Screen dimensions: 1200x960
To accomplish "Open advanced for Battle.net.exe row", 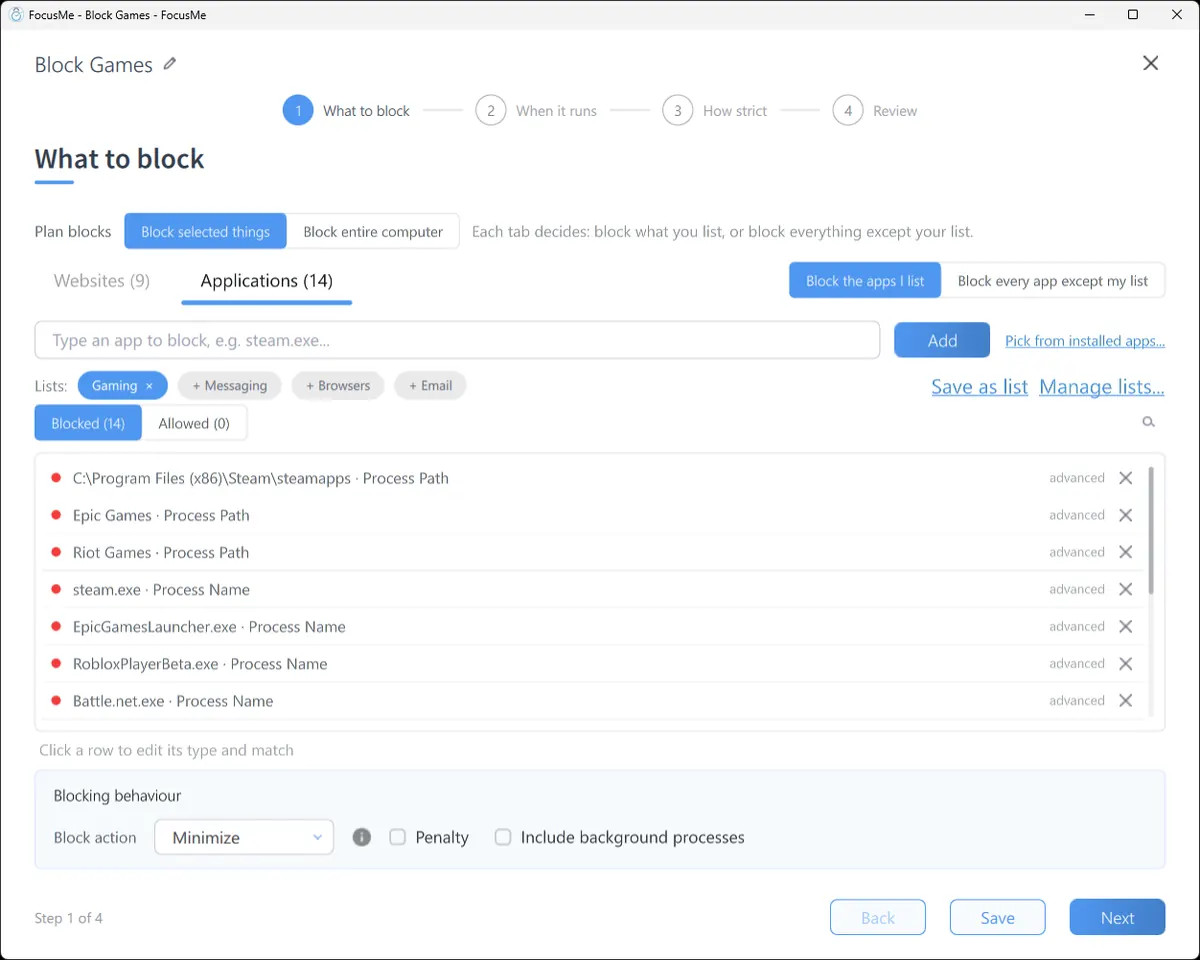I will pos(1077,701).
